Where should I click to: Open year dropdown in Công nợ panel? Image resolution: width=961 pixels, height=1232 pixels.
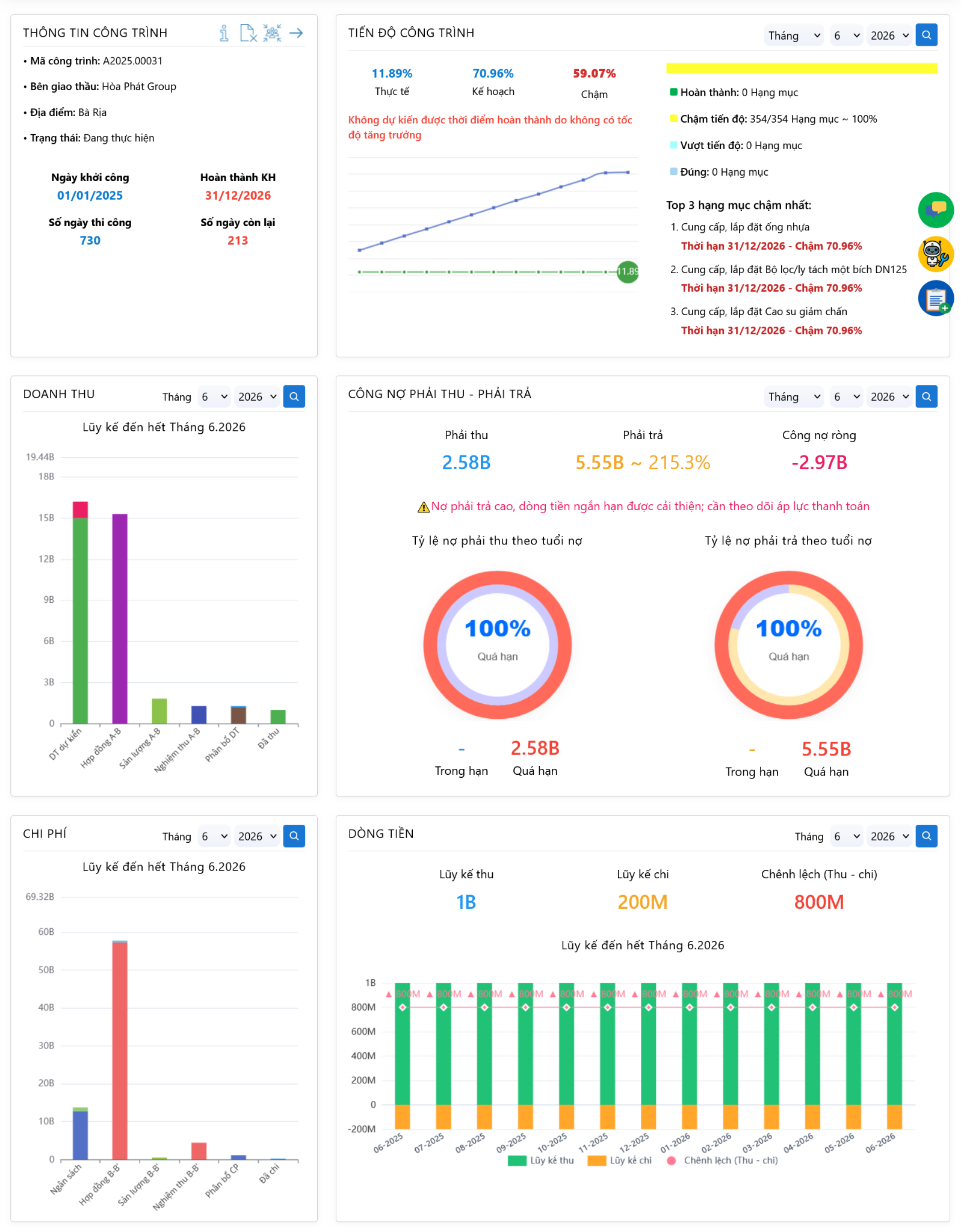click(889, 397)
